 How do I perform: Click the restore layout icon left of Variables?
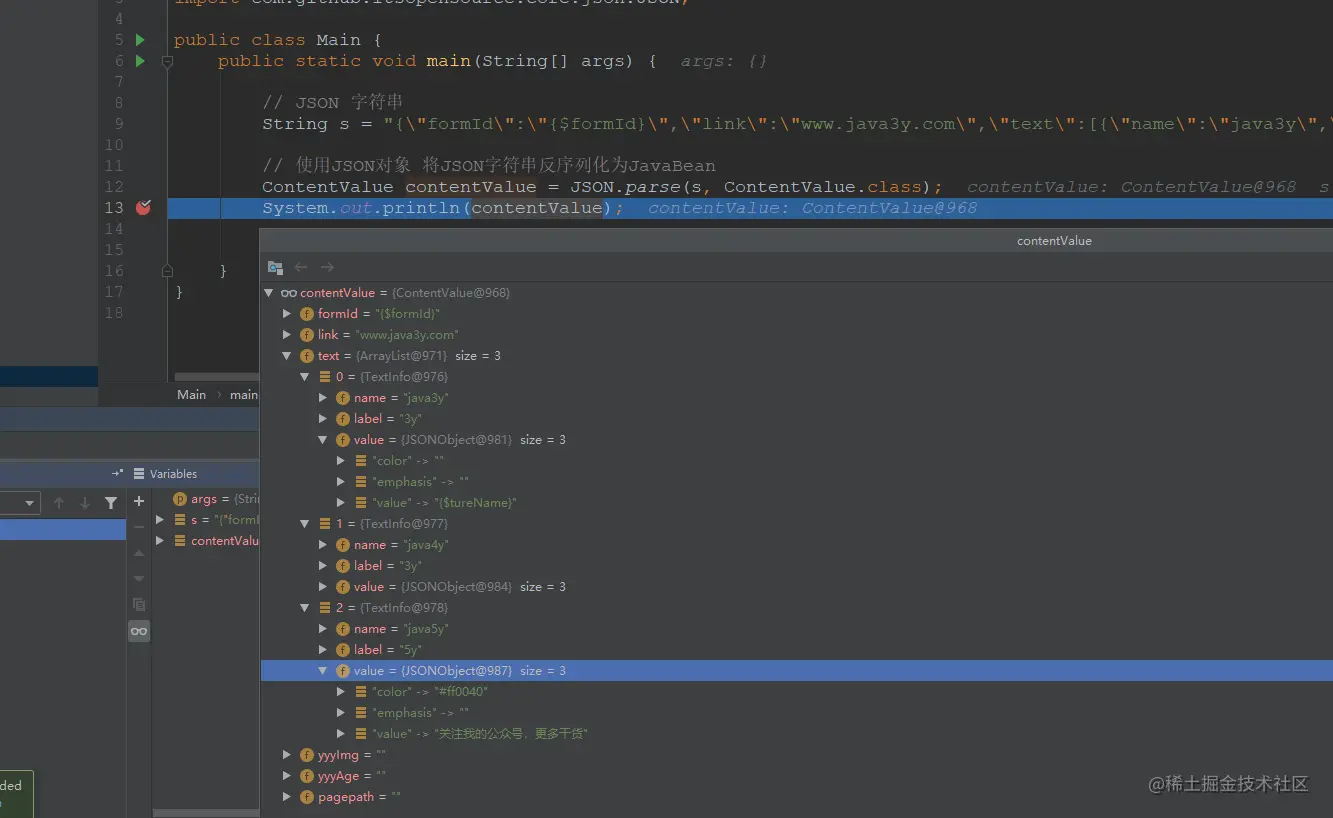(117, 474)
